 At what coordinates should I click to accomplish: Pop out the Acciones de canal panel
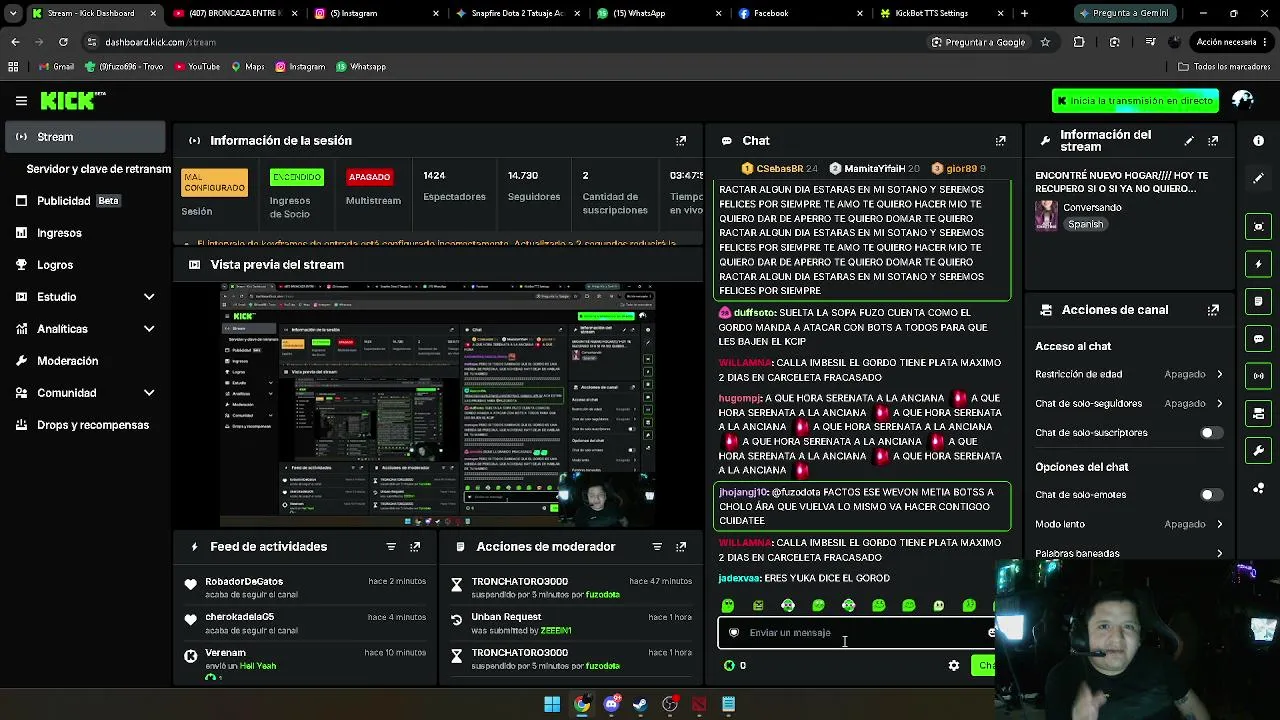tap(1213, 310)
